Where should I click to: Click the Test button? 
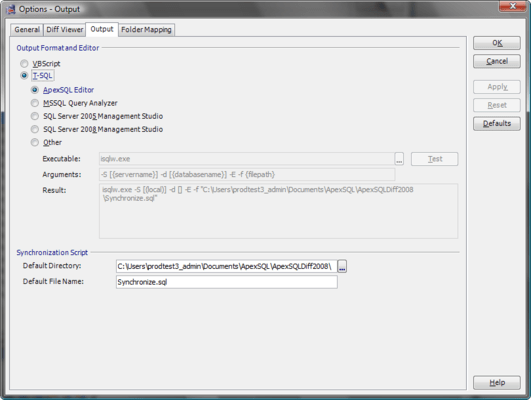point(434,159)
